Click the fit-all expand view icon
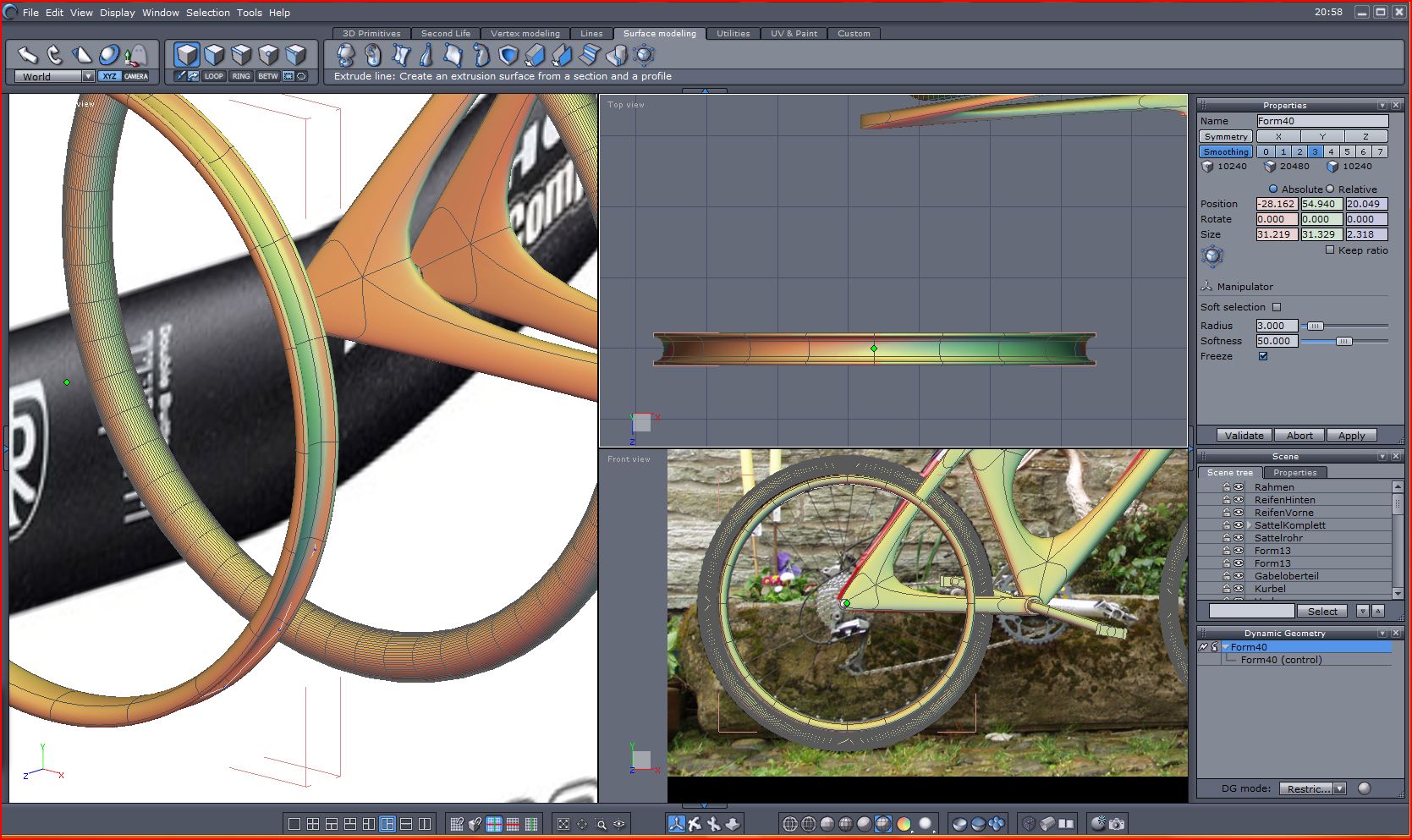 (x=563, y=824)
